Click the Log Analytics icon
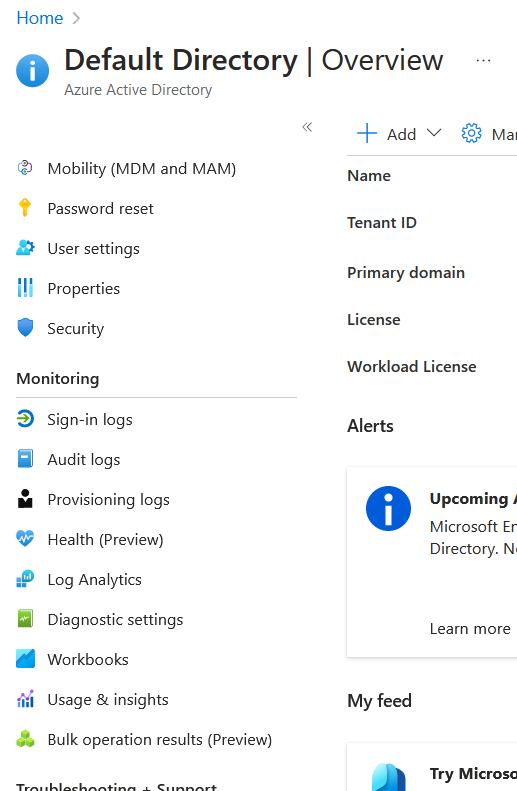The image size is (517, 791). (25, 579)
